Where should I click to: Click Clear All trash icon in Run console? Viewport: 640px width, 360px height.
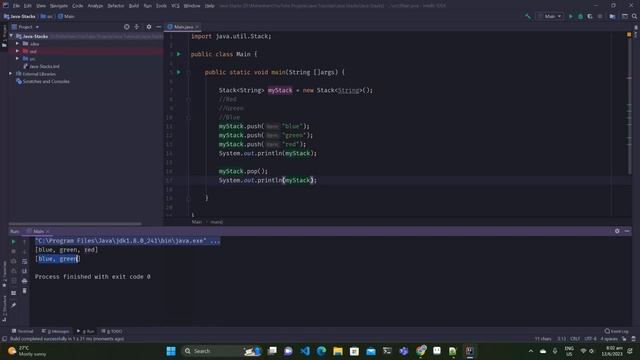click(x=24, y=291)
